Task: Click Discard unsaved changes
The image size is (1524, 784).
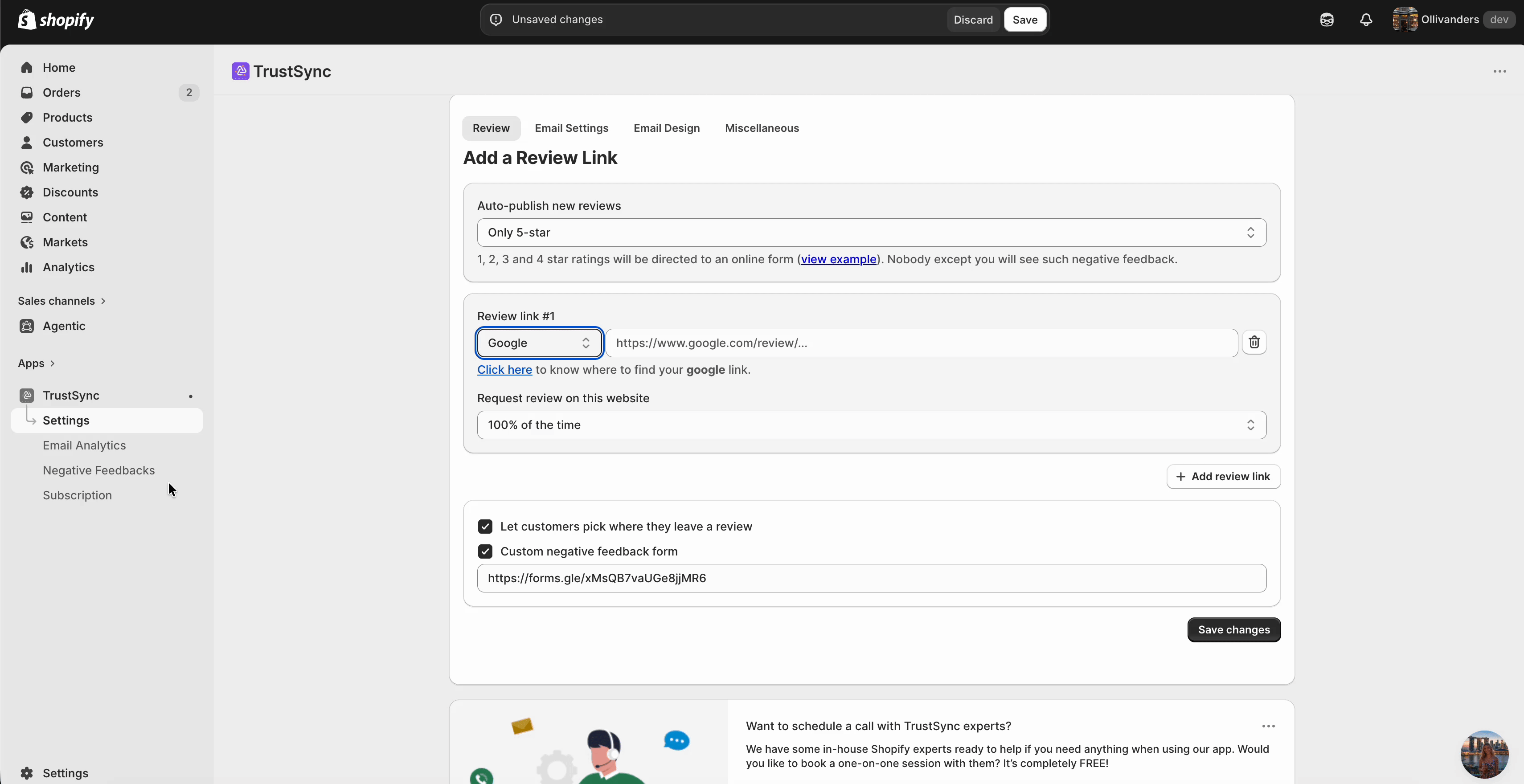Action: [x=973, y=20]
